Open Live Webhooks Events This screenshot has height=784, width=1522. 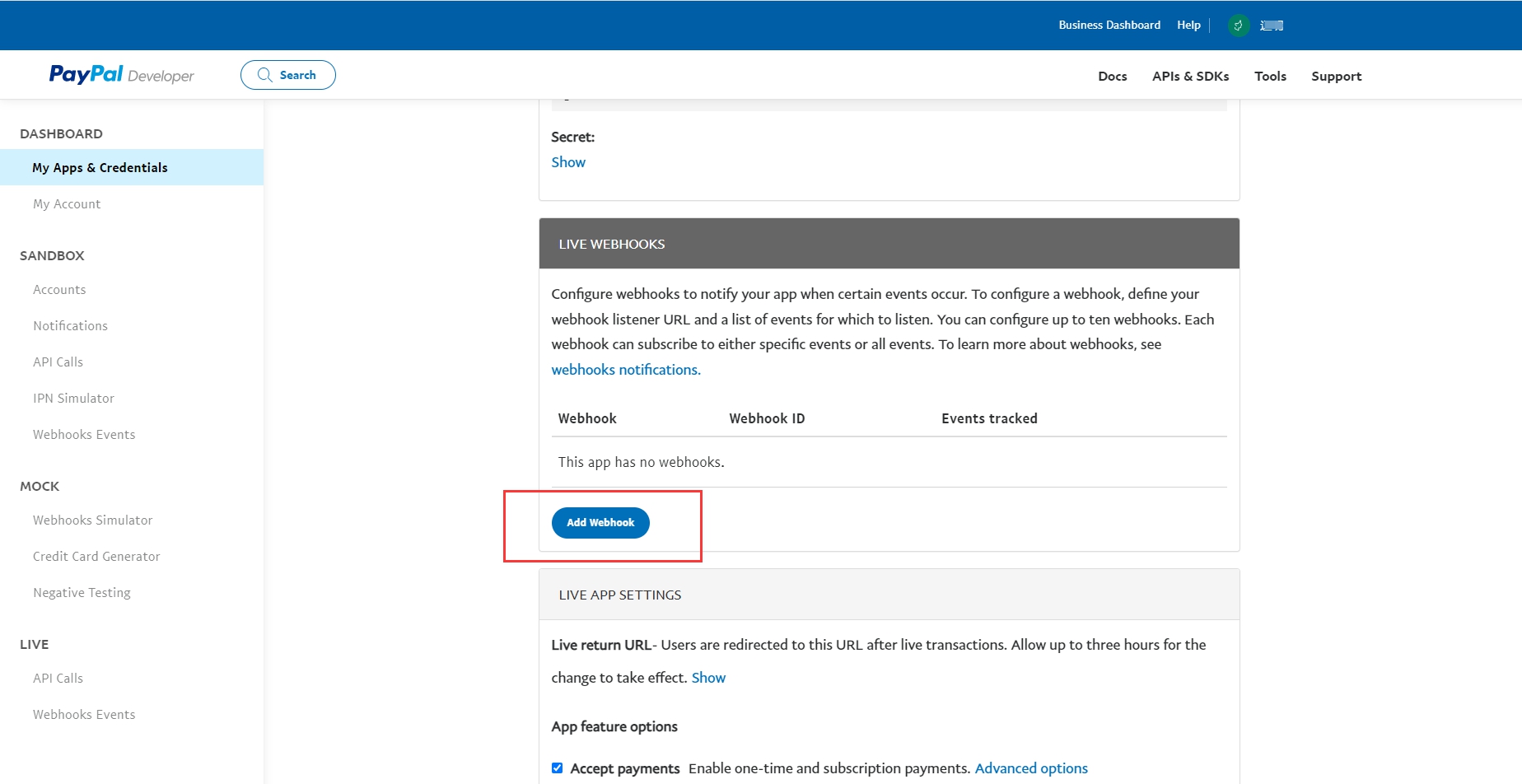84,715
